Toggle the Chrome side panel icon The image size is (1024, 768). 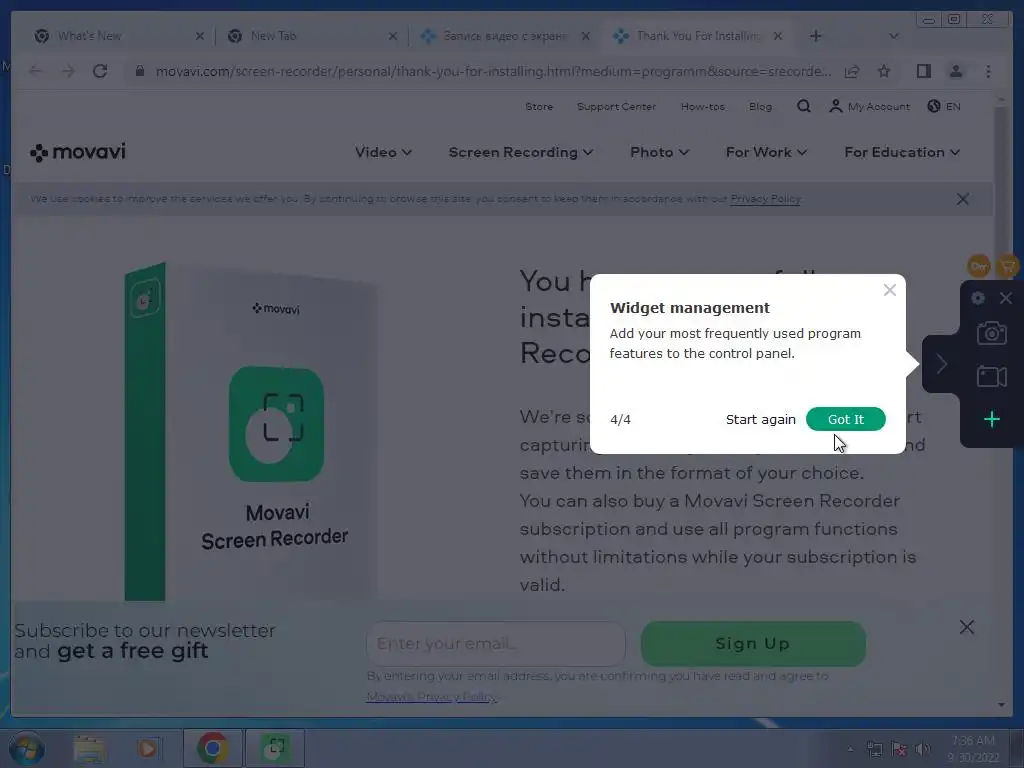tap(923, 71)
